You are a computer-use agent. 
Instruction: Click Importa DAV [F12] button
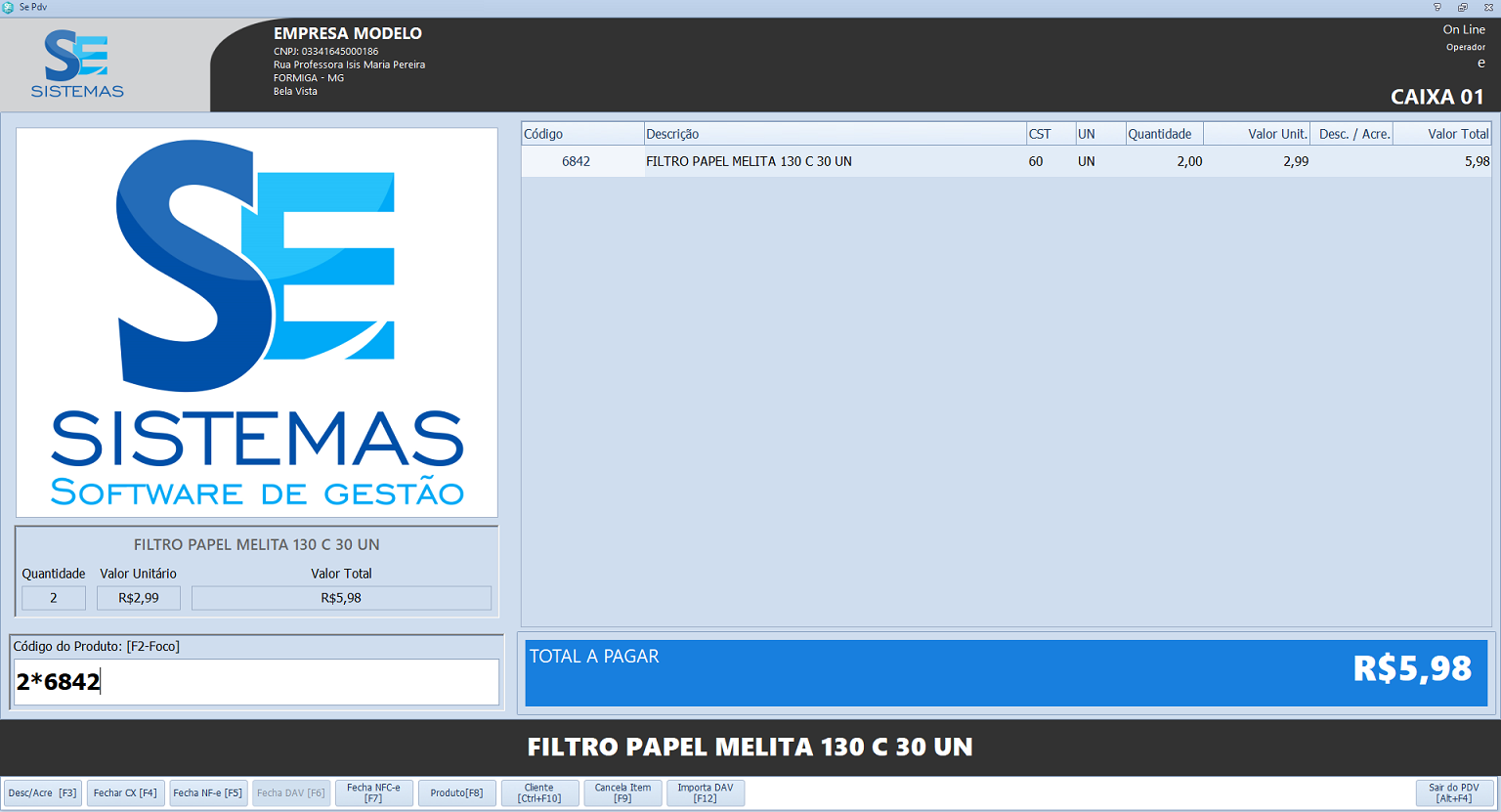pyautogui.click(x=705, y=793)
